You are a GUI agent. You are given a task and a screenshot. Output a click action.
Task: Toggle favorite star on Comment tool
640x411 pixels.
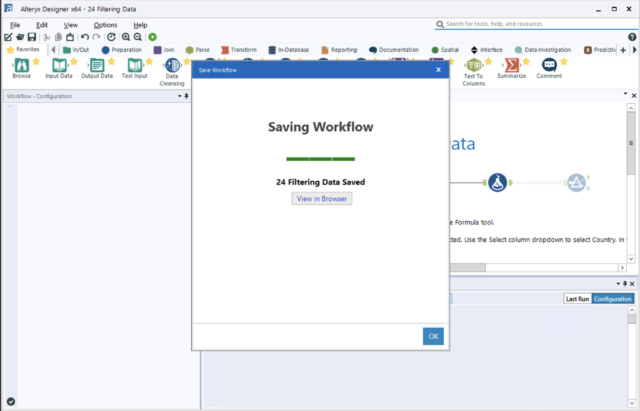point(564,61)
